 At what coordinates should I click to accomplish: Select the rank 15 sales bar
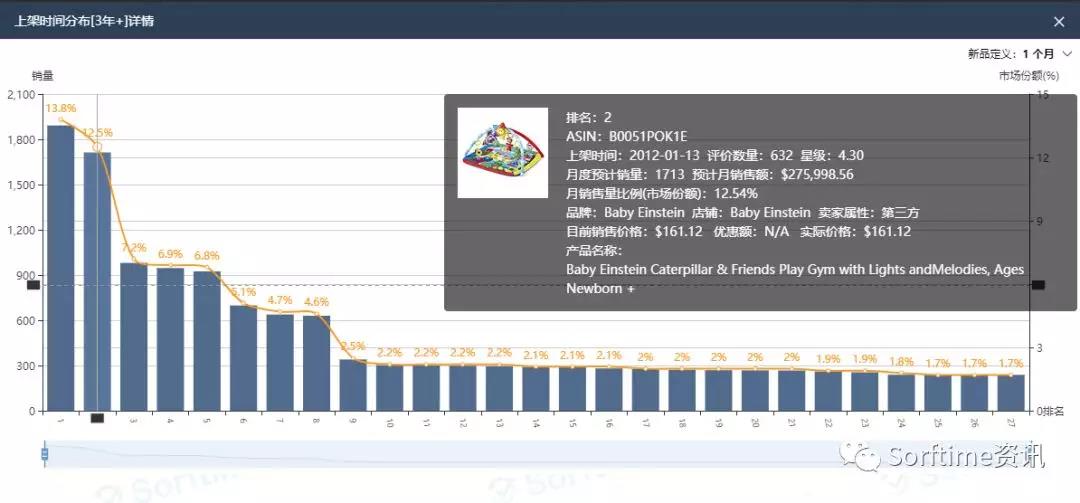coord(572,389)
